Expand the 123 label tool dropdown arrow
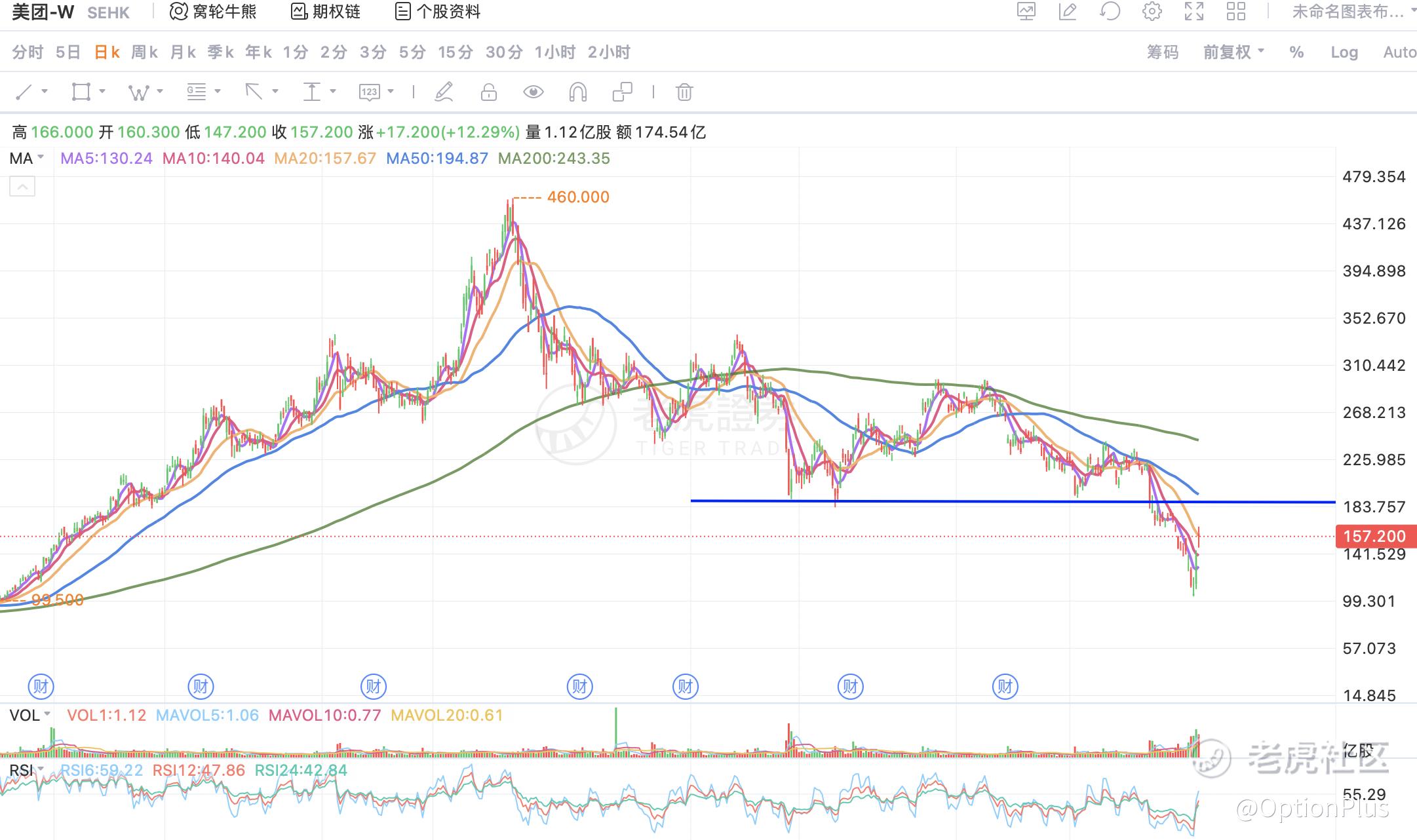The image size is (1417, 840). [391, 91]
